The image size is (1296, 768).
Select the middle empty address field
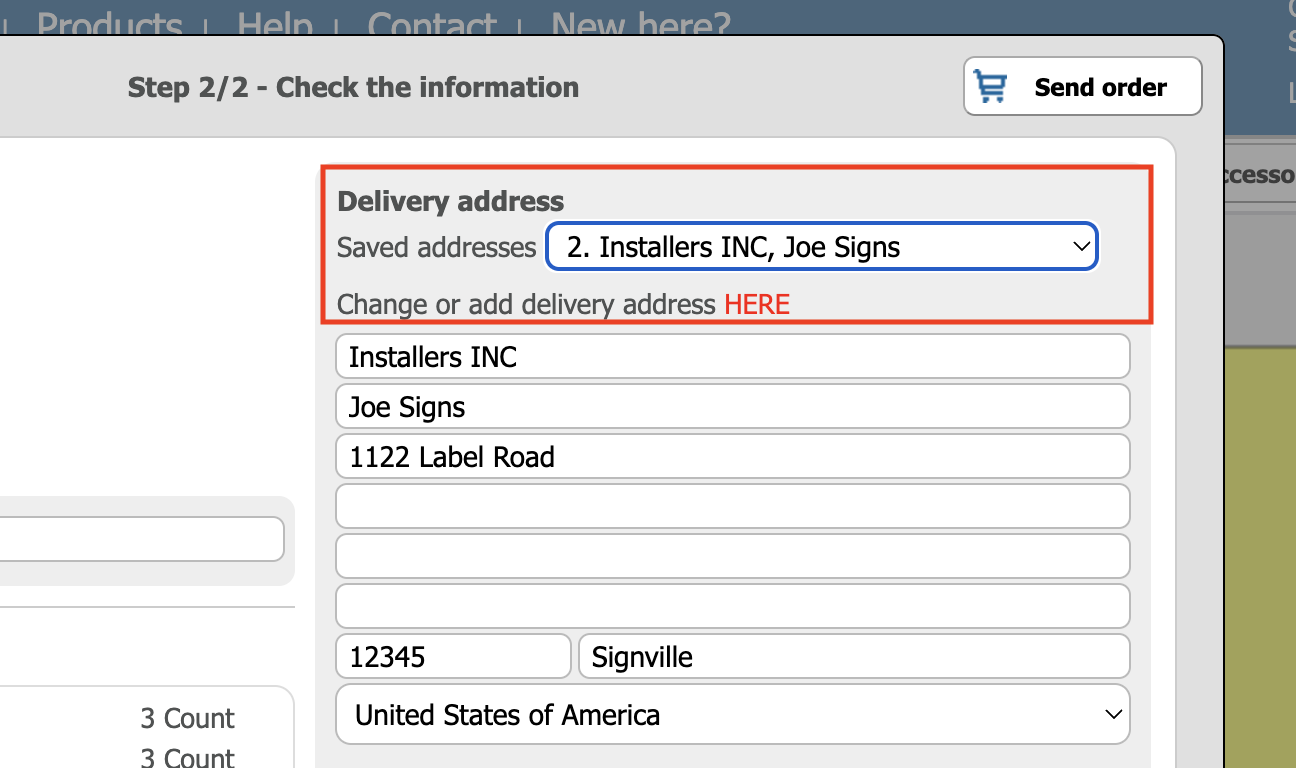pos(733,557)
